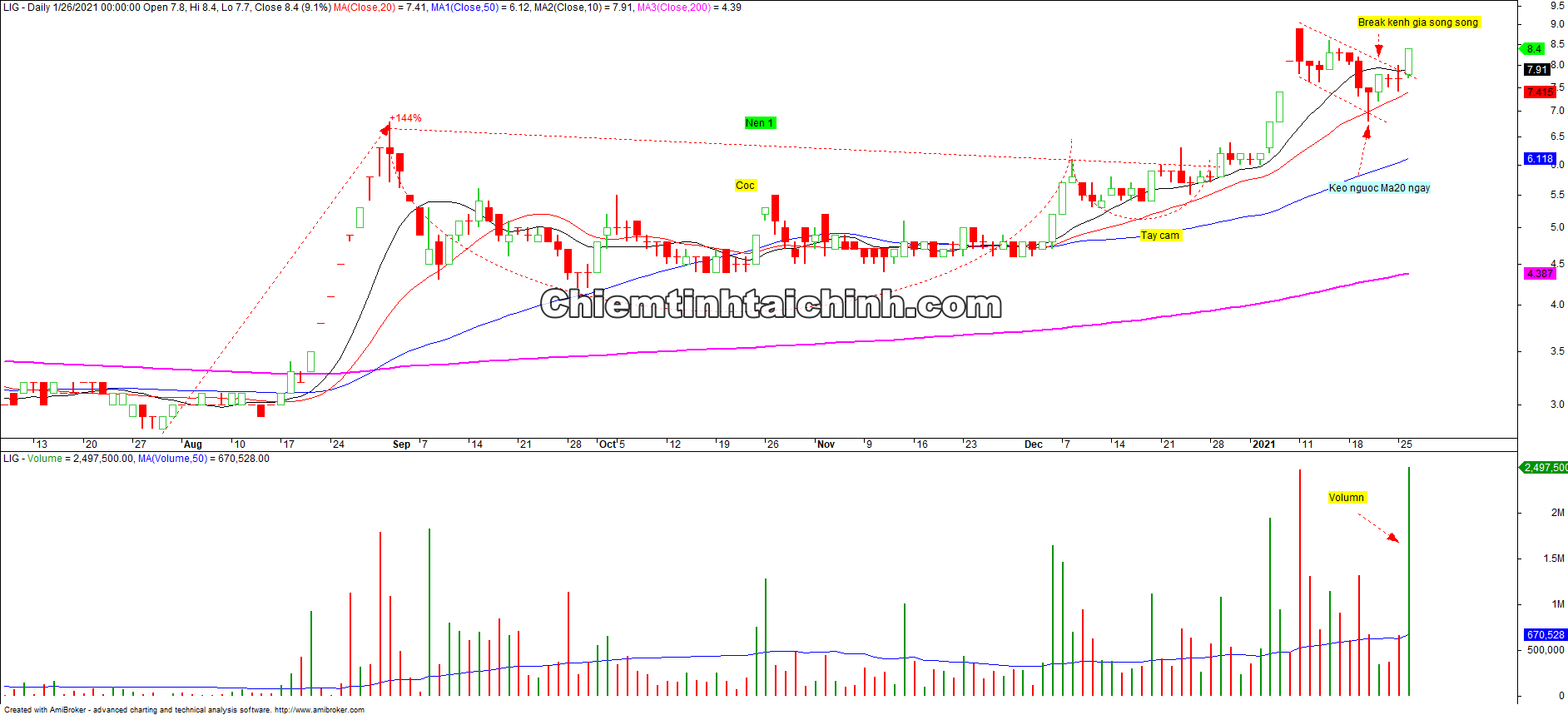Select the green 'Nen 1' label
Screen dimensions: 1568x715
[x=759, y=123]
